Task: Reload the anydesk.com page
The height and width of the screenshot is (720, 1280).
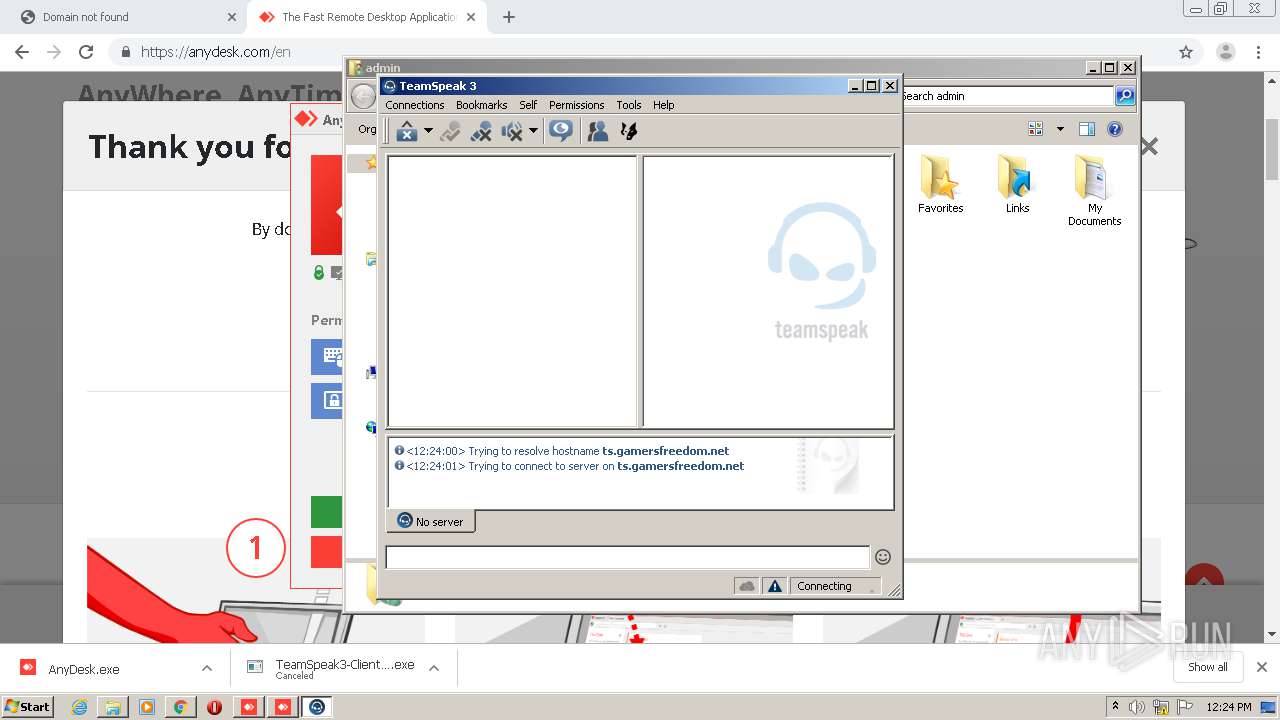Action: click(86, 52)
